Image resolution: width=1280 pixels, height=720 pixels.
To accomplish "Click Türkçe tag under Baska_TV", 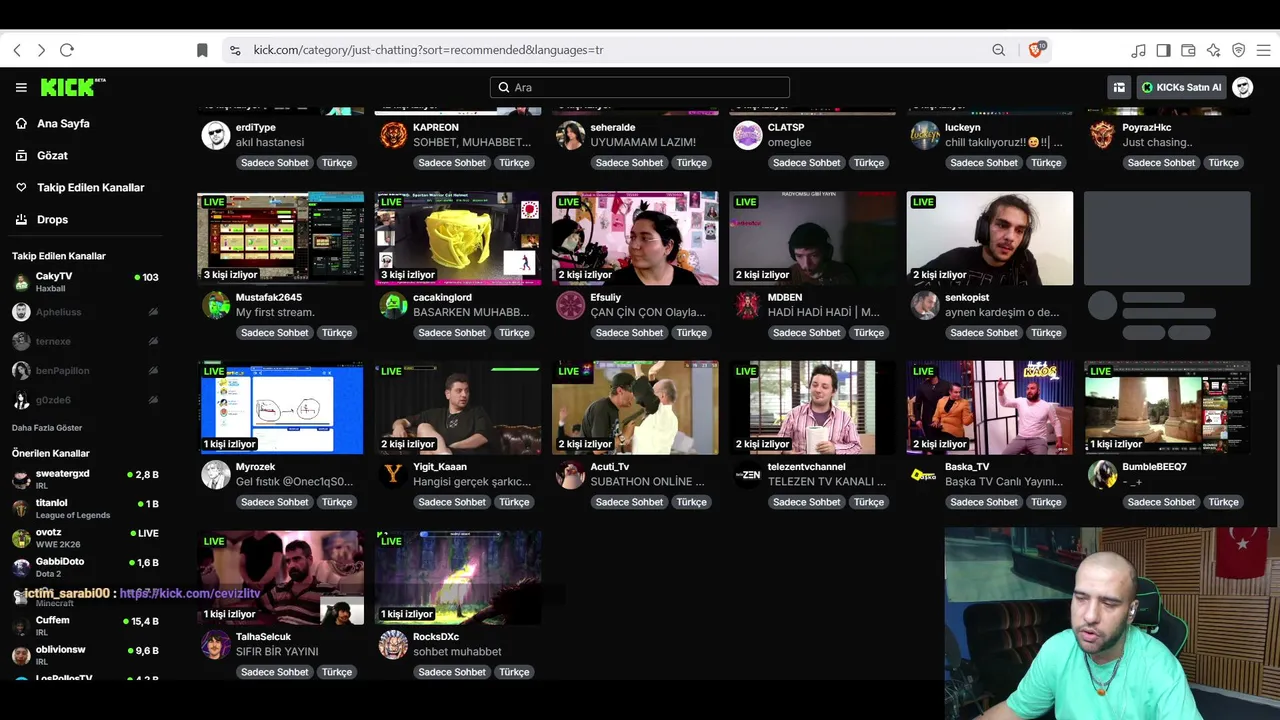I will tap(1046, 502).
